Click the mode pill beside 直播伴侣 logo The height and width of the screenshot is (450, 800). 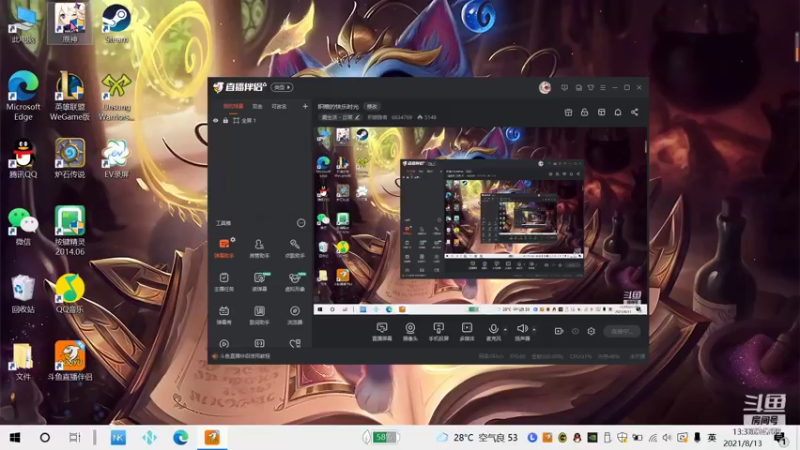pyautogui.click(x=282, y=87)
